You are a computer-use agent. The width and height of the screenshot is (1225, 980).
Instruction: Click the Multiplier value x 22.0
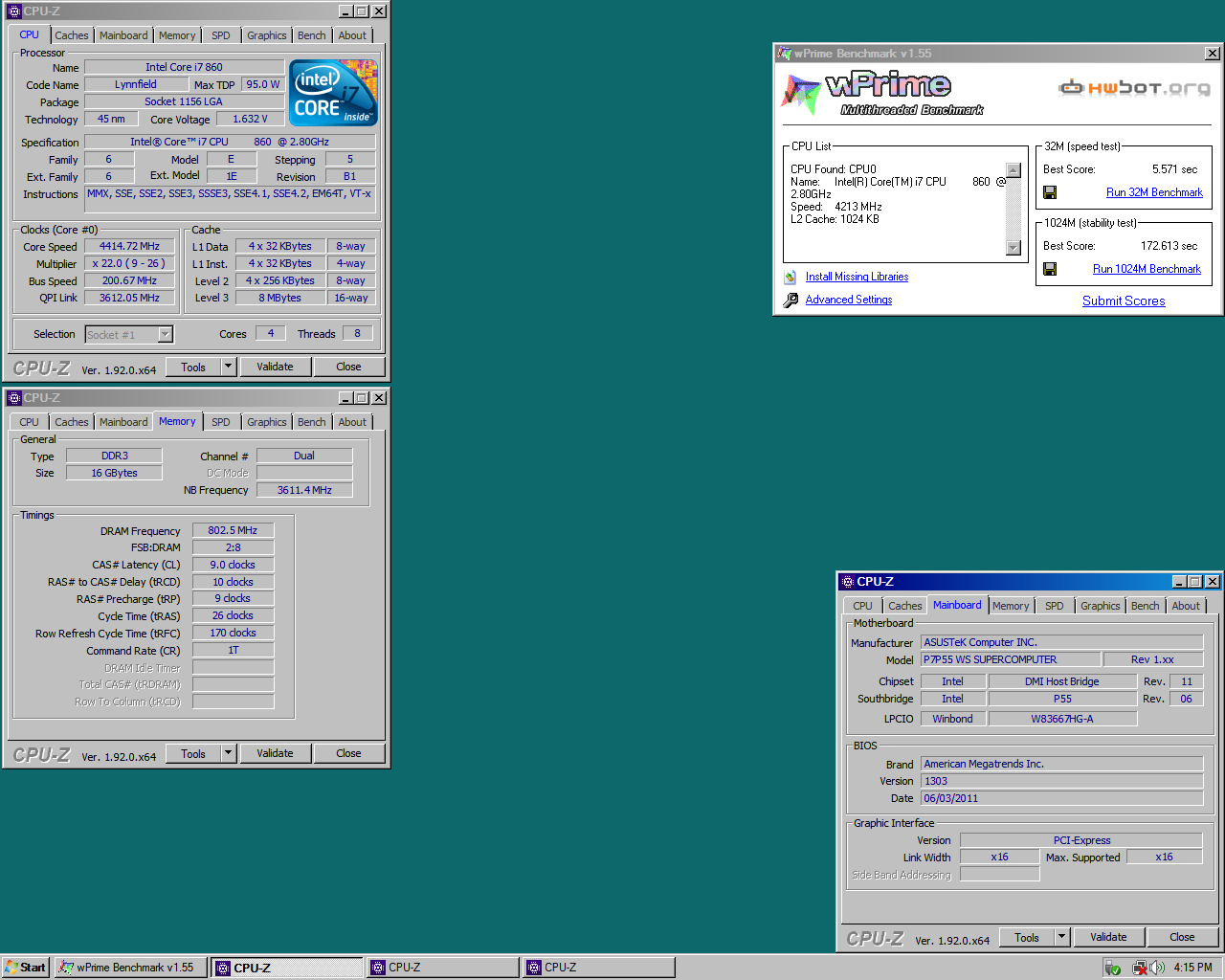coord(129,263)
